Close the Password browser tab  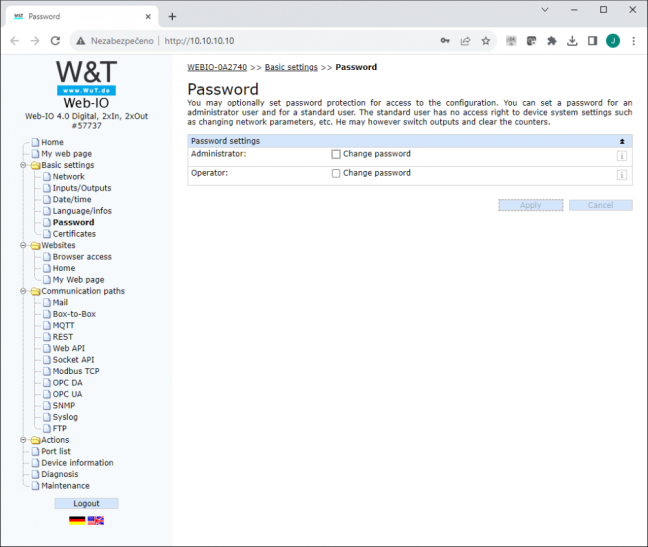pyautogui.click(x=148, y=17)
